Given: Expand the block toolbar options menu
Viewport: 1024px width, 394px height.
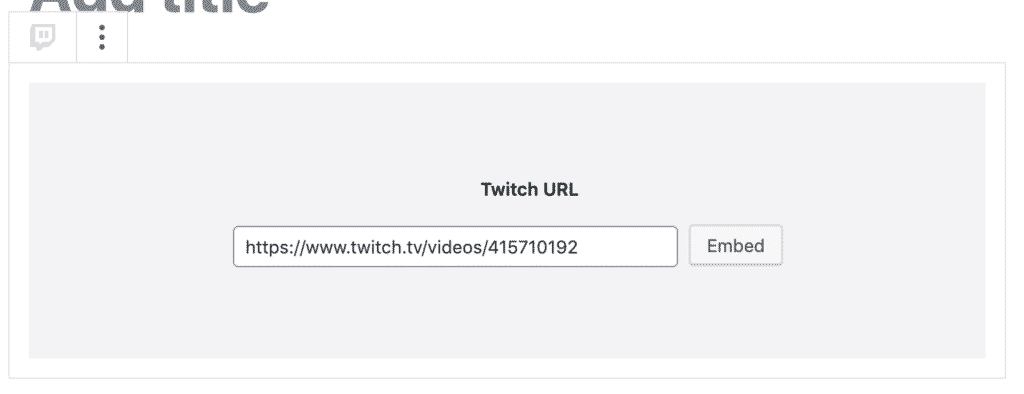Looking at the screenshot, I should point(102,37).
